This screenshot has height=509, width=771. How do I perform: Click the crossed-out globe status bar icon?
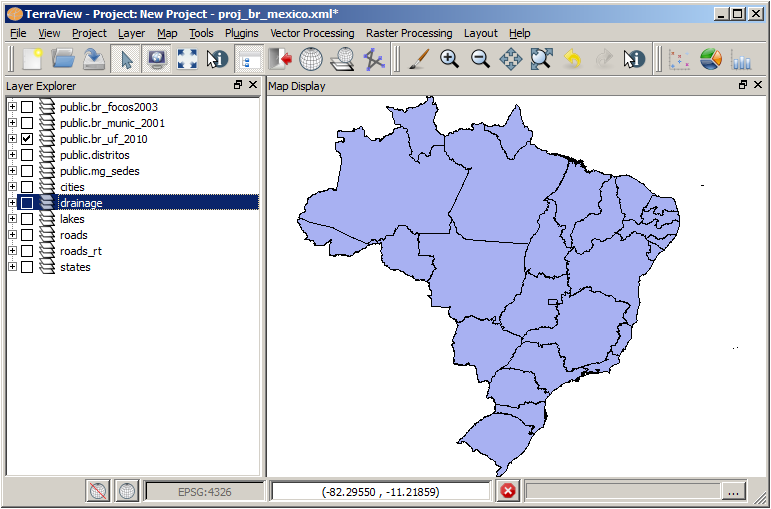click(x=98, y=491)
